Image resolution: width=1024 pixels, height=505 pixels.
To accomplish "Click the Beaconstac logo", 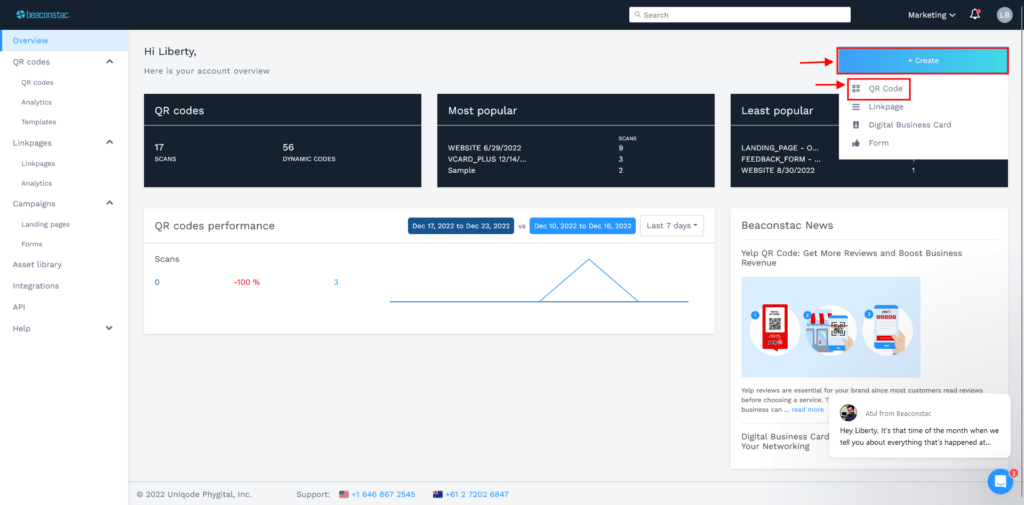I will (43, 14).
